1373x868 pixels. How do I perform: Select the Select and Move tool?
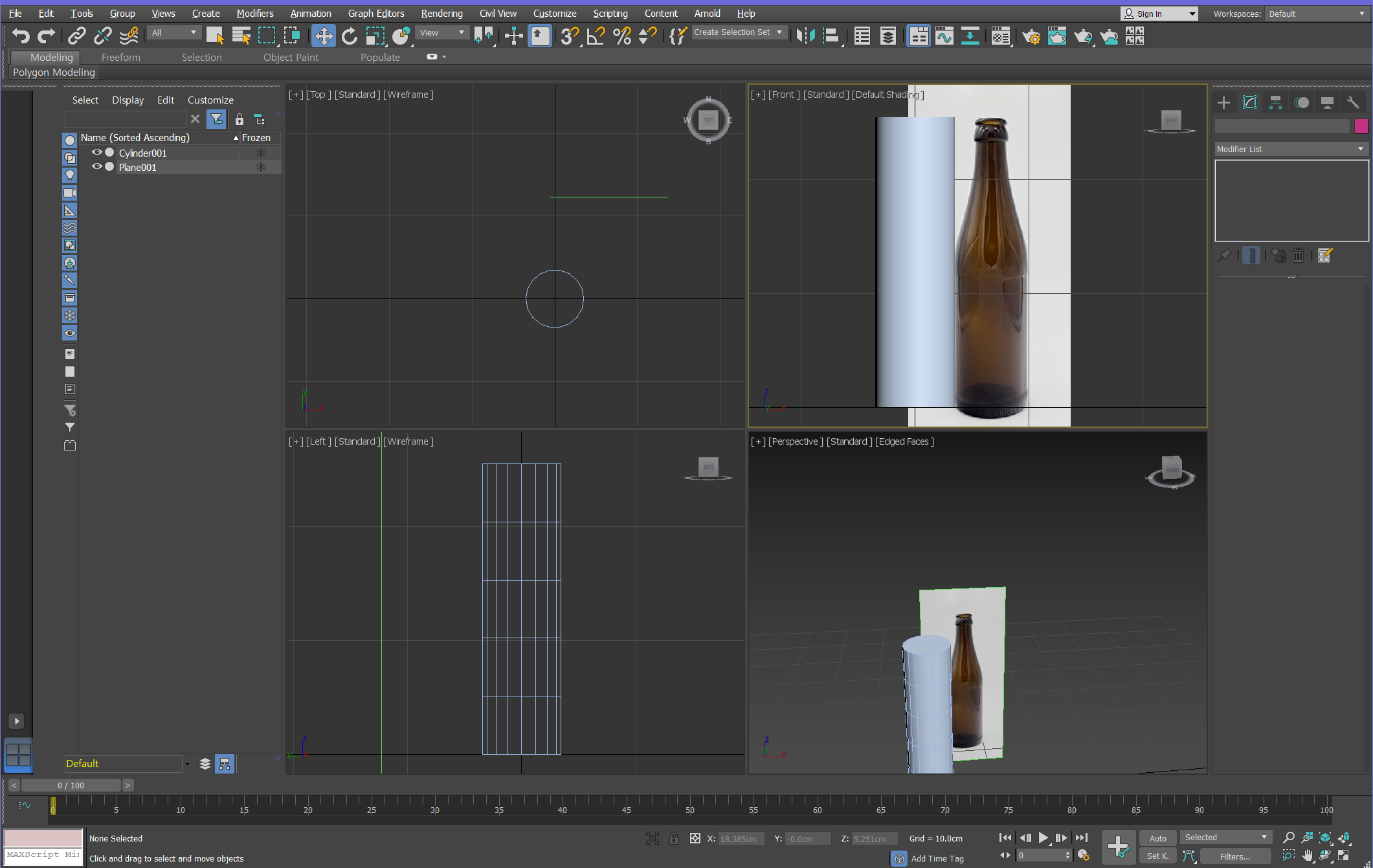[323, 36]
